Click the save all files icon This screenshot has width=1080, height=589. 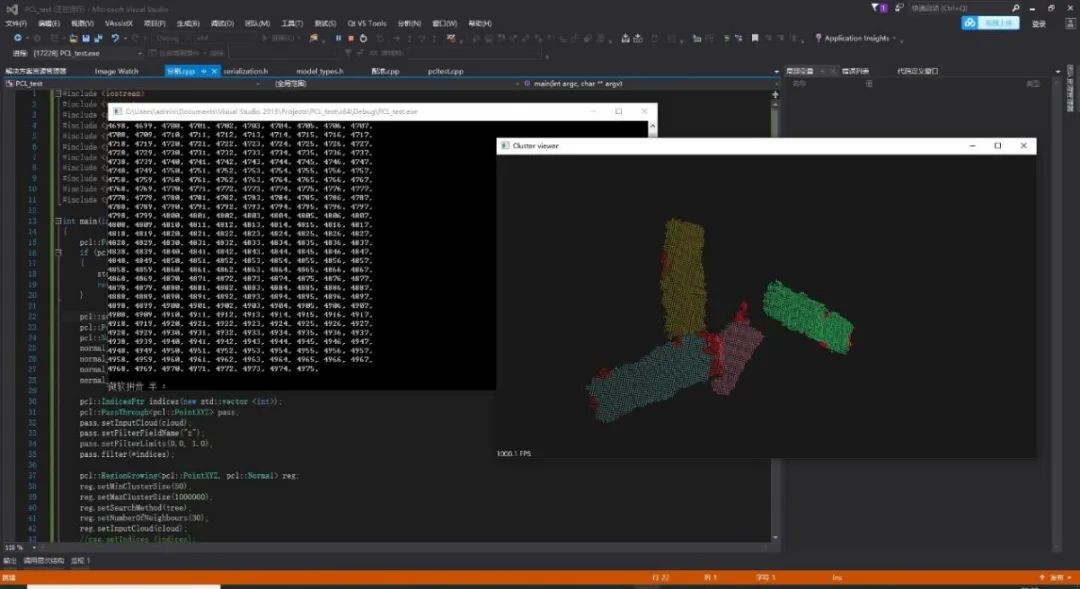(98, 38)
